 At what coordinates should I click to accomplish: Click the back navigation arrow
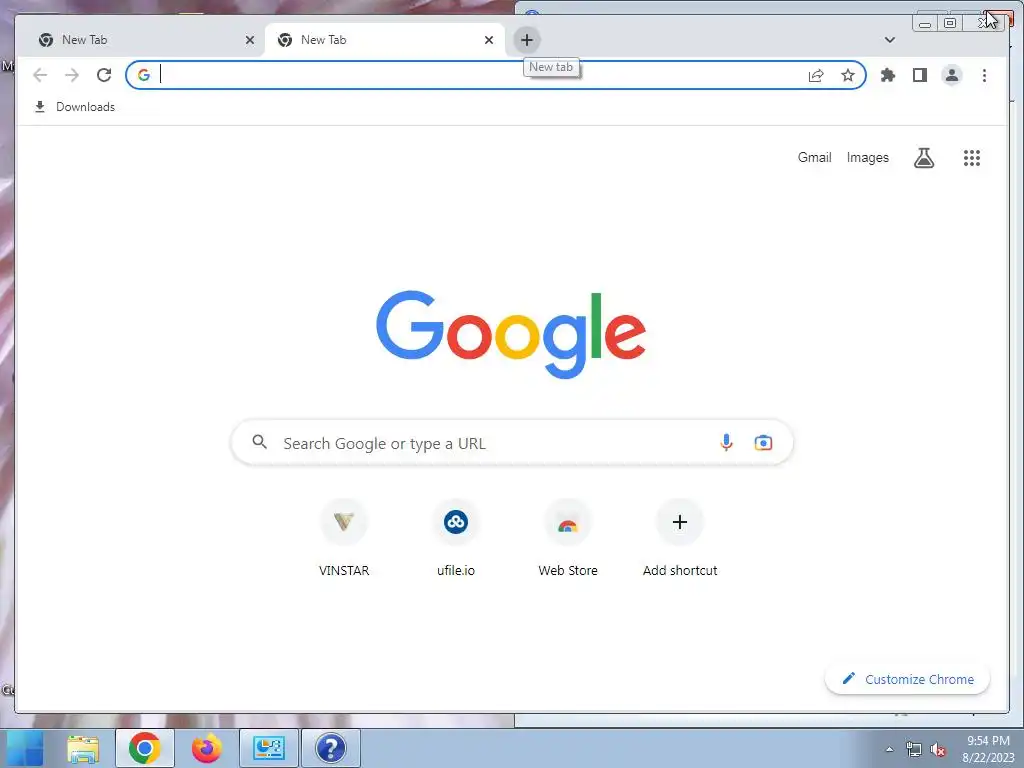pos(40,75)
